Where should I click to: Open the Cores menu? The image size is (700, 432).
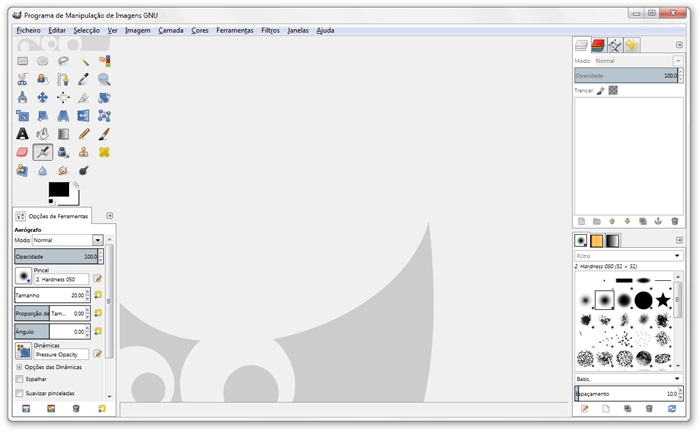200,30
